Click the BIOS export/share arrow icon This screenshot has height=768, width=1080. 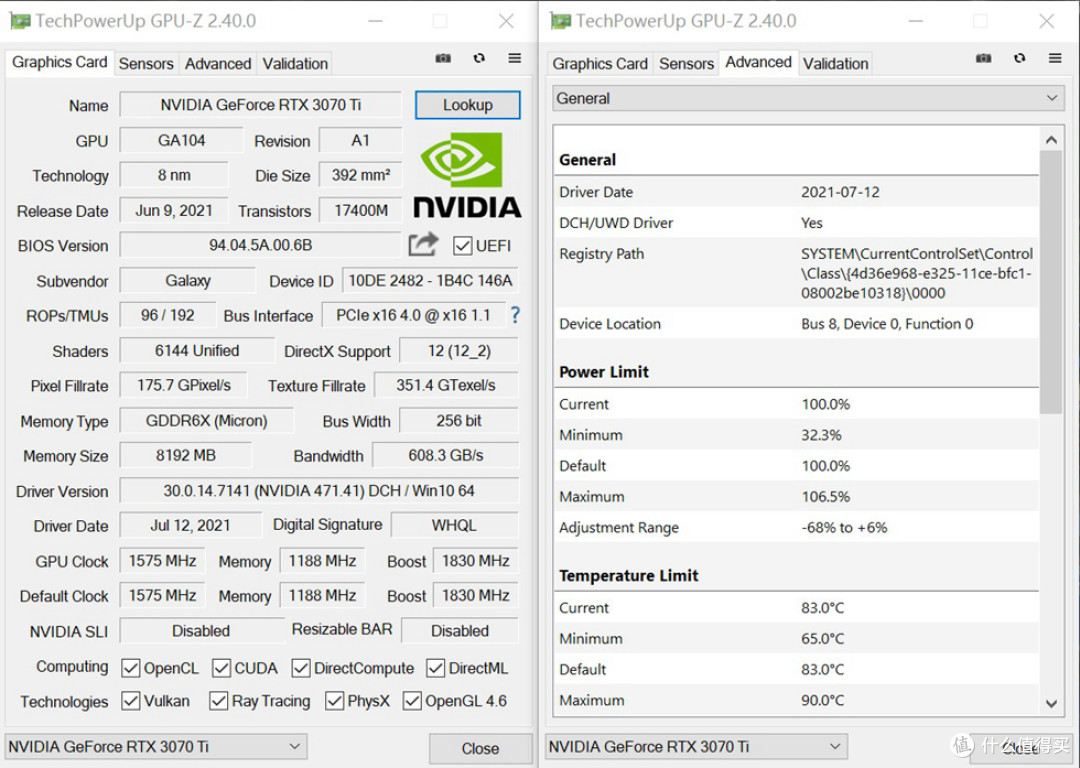[423, 243]
